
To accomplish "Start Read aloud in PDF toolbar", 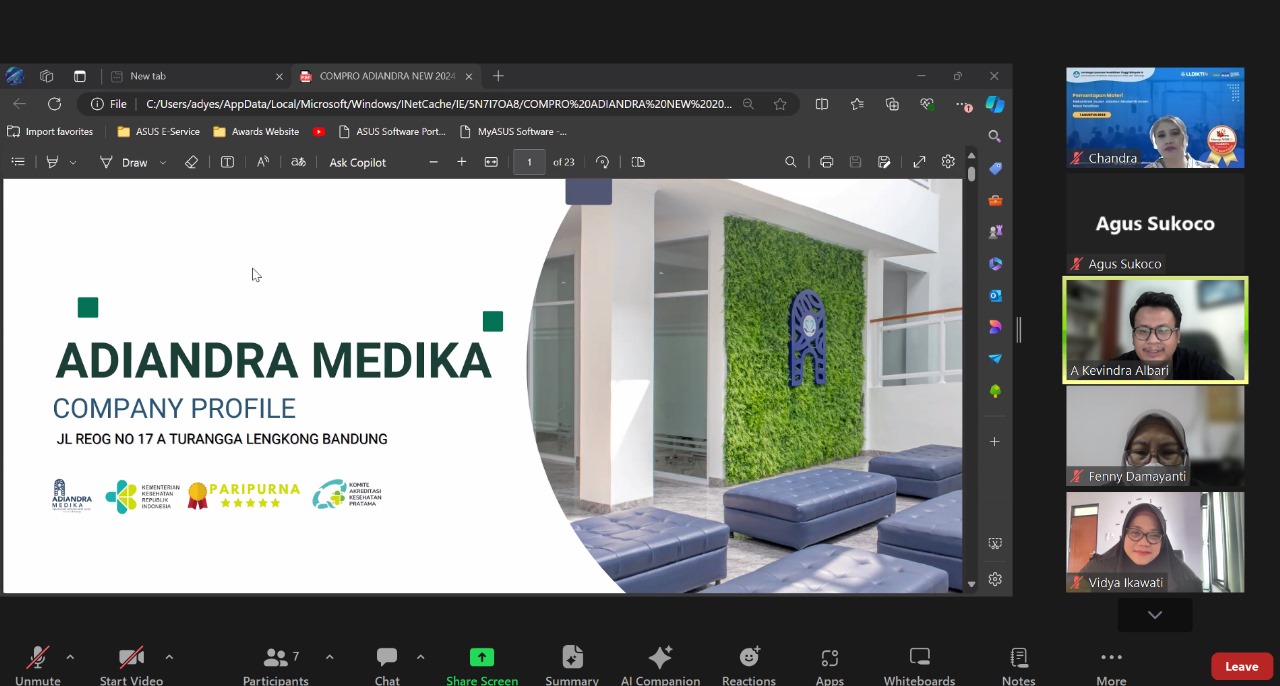I will point(263,162).
